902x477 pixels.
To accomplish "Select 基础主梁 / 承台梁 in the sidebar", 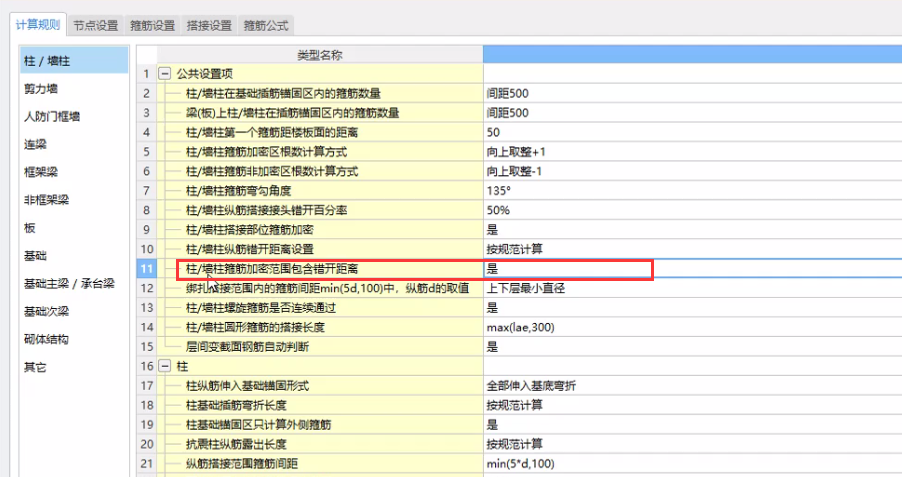I will (x=68, y=284).
